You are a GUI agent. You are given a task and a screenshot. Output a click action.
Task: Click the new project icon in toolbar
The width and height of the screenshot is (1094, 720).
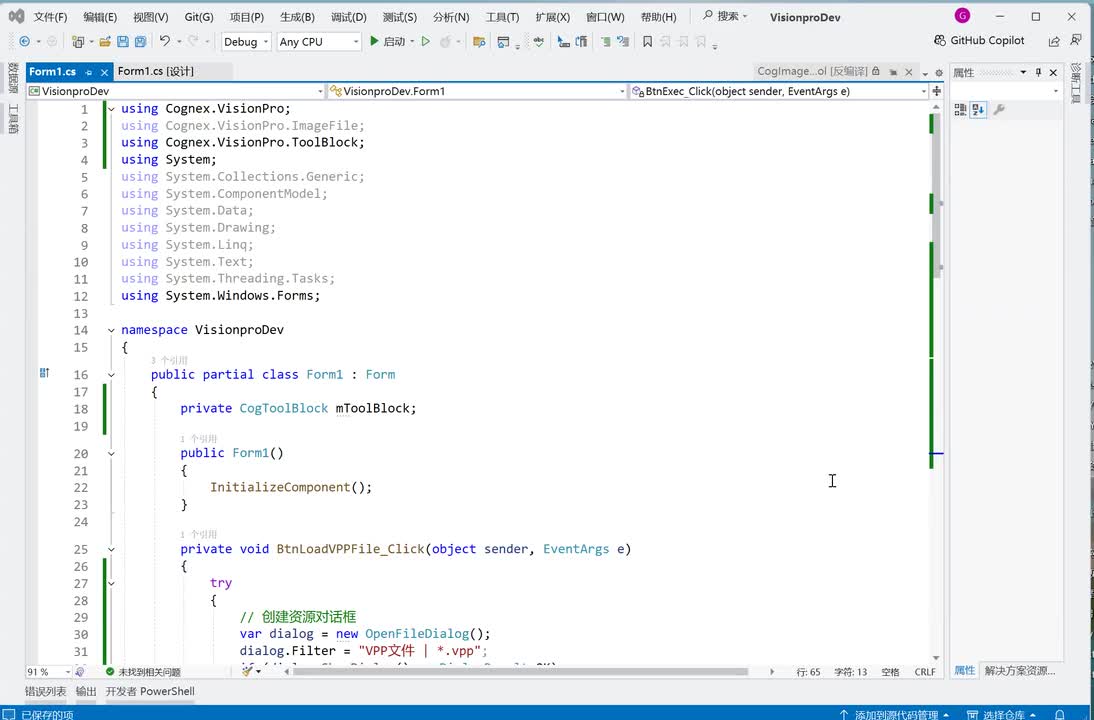(x=77, y=42)
